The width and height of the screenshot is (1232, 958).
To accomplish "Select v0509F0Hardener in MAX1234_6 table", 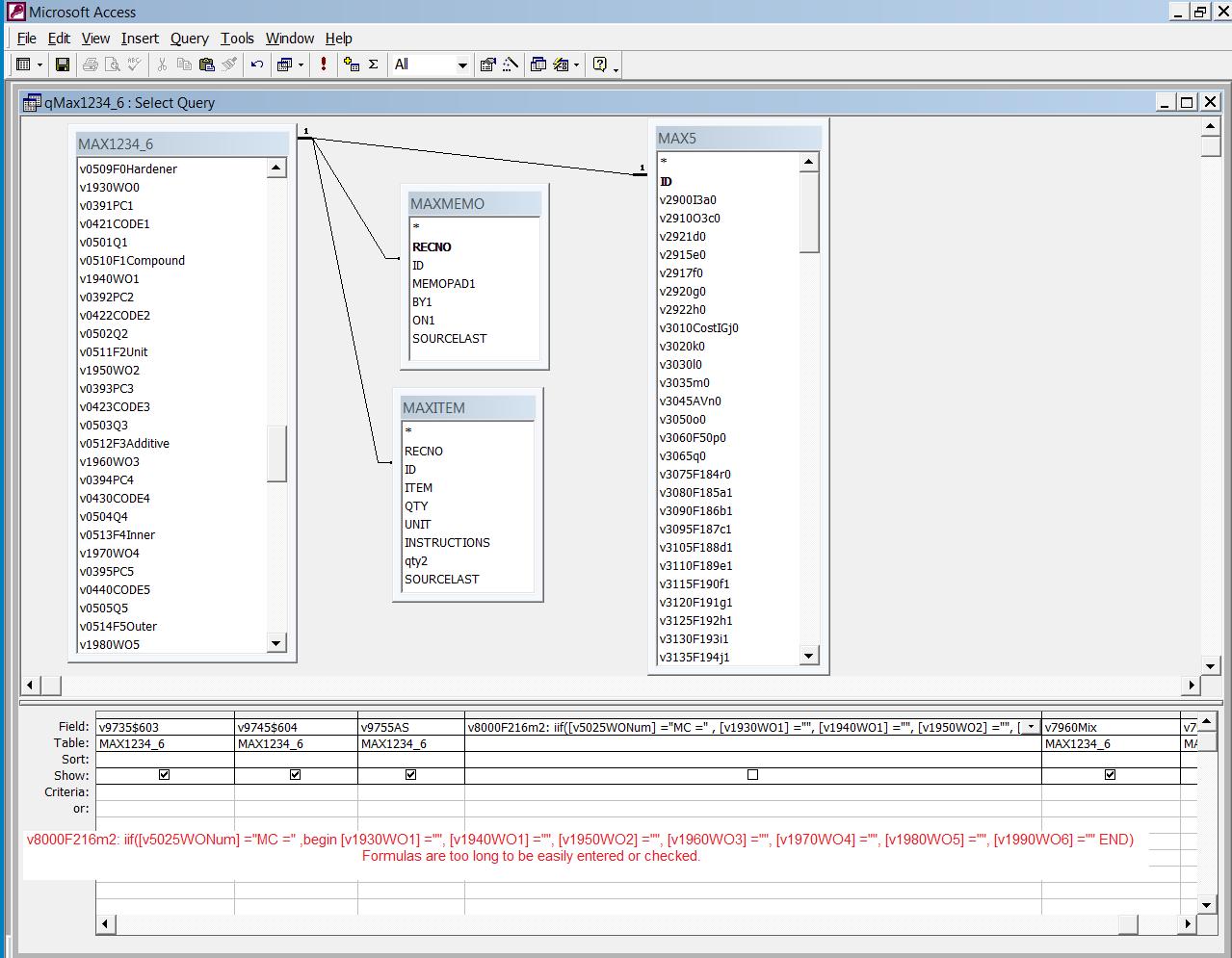I will [128, 168].
